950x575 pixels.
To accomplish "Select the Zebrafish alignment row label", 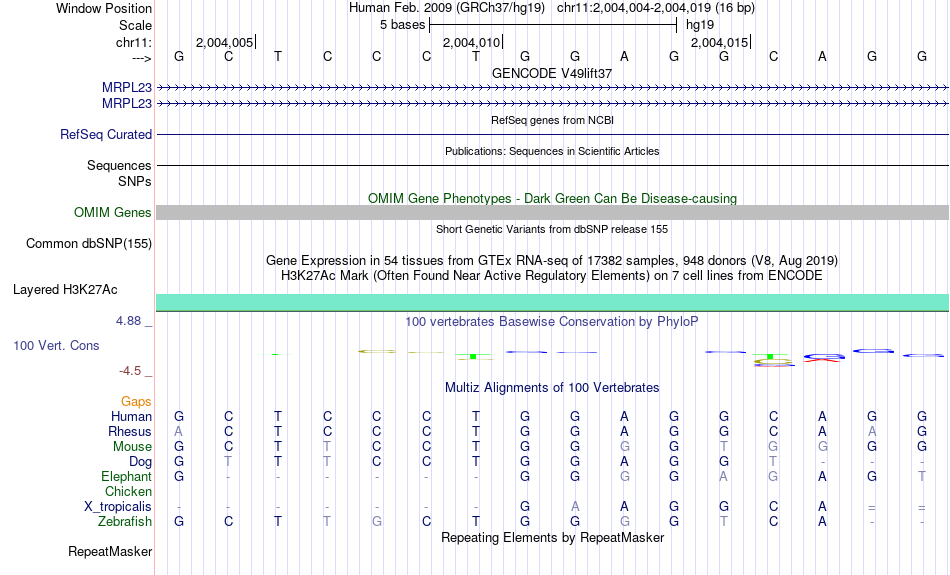I will coord(125,521).
